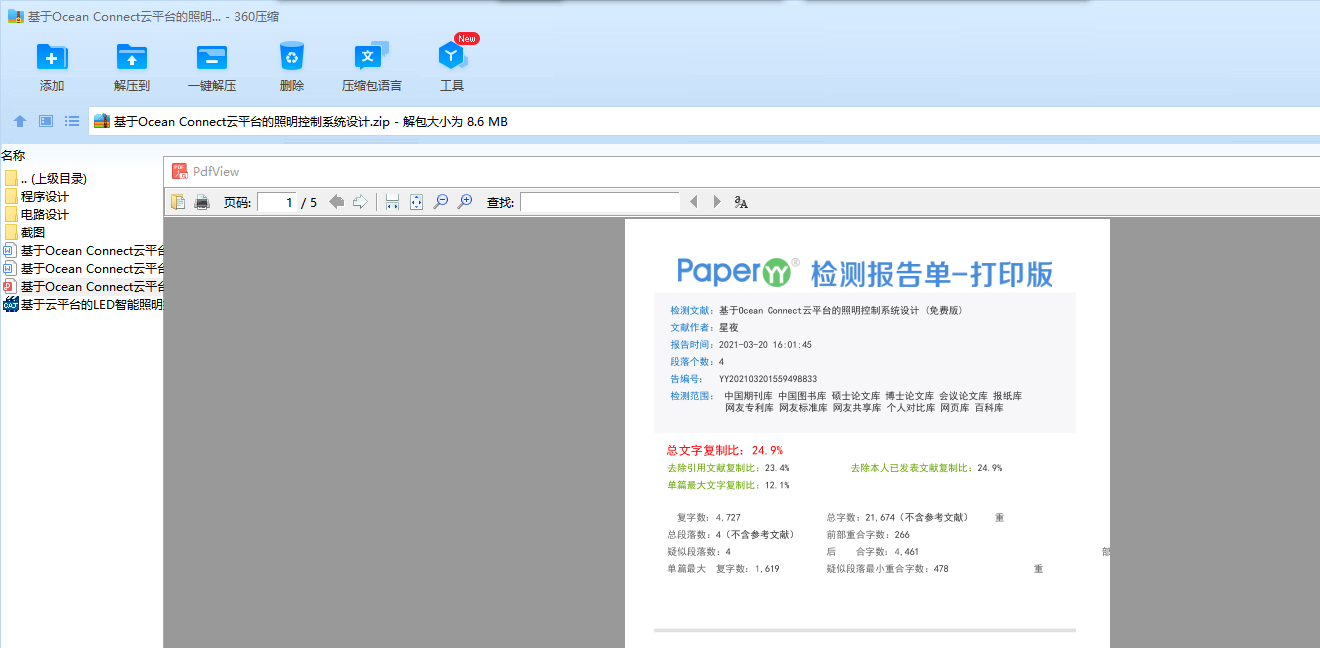Screen dimensions: 1320x648
Task: Print the PDF with the printer icon
Action: click(x=201, y=202)
